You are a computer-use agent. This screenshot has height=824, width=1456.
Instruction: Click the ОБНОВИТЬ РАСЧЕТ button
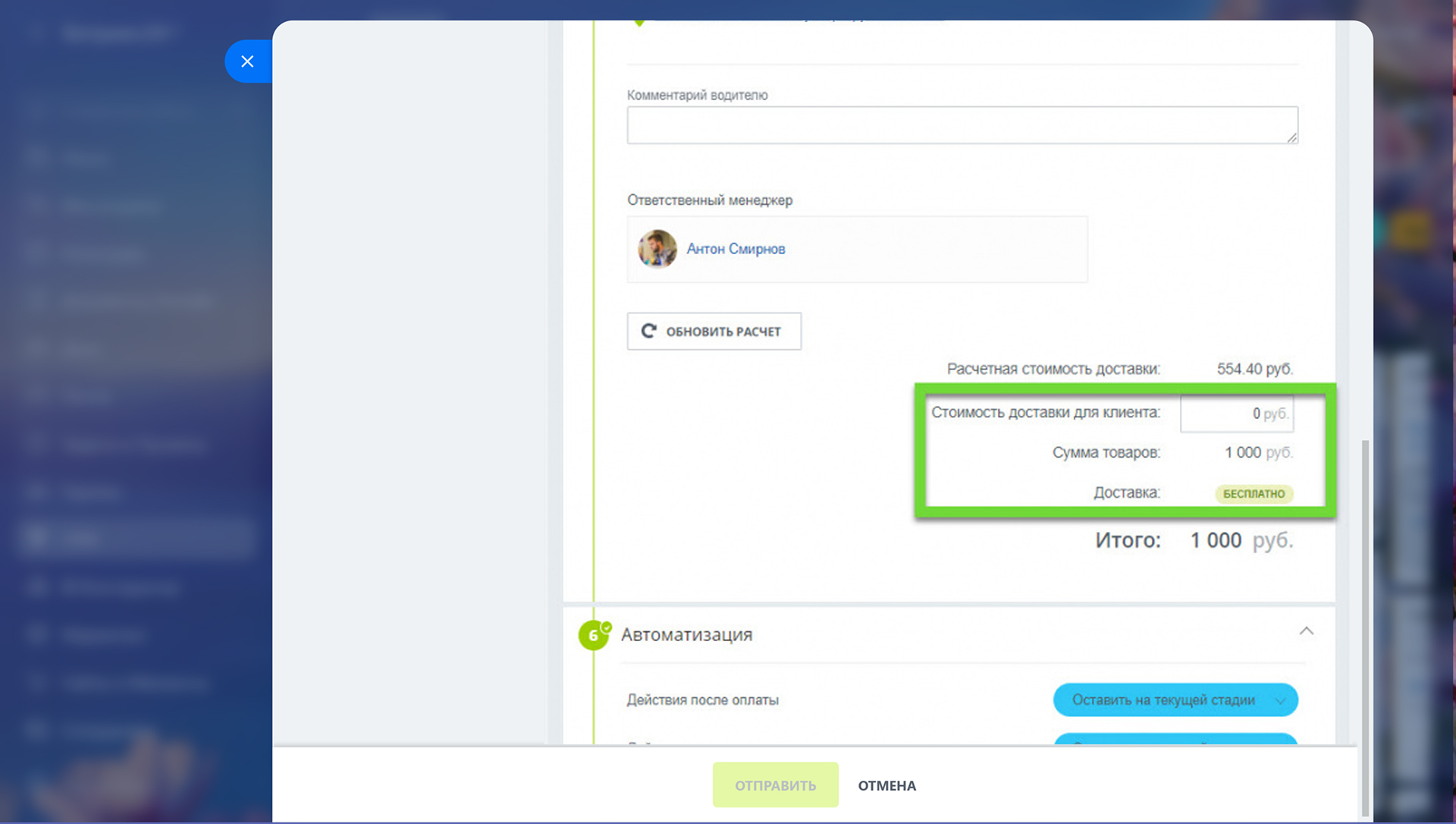pyautogui.click(x=714, y=332)
